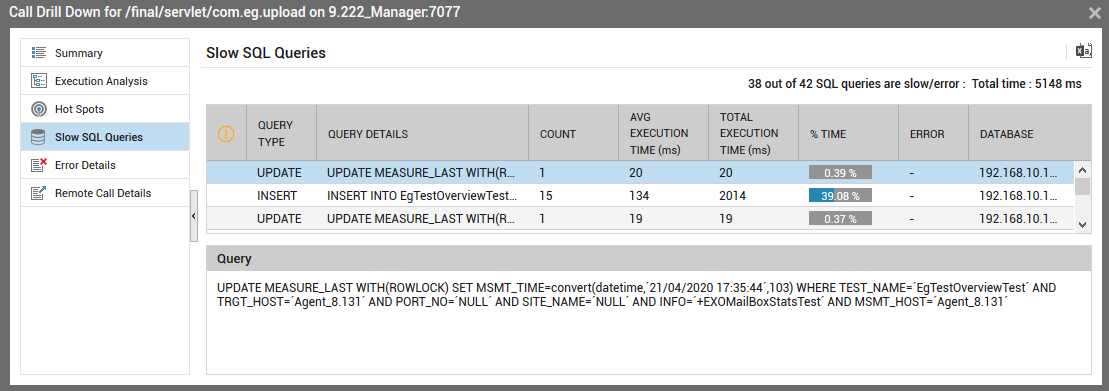Select the INSERT INTO EgTestOverviewTest query row
The height and width of the screenshot is (391, 1109).
640,196
